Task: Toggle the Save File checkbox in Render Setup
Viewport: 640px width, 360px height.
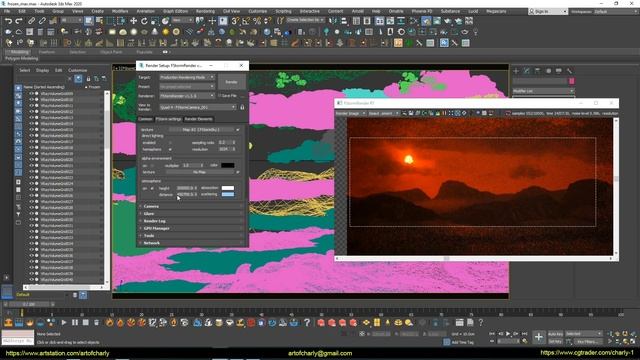Action: [x=219, y=96]
